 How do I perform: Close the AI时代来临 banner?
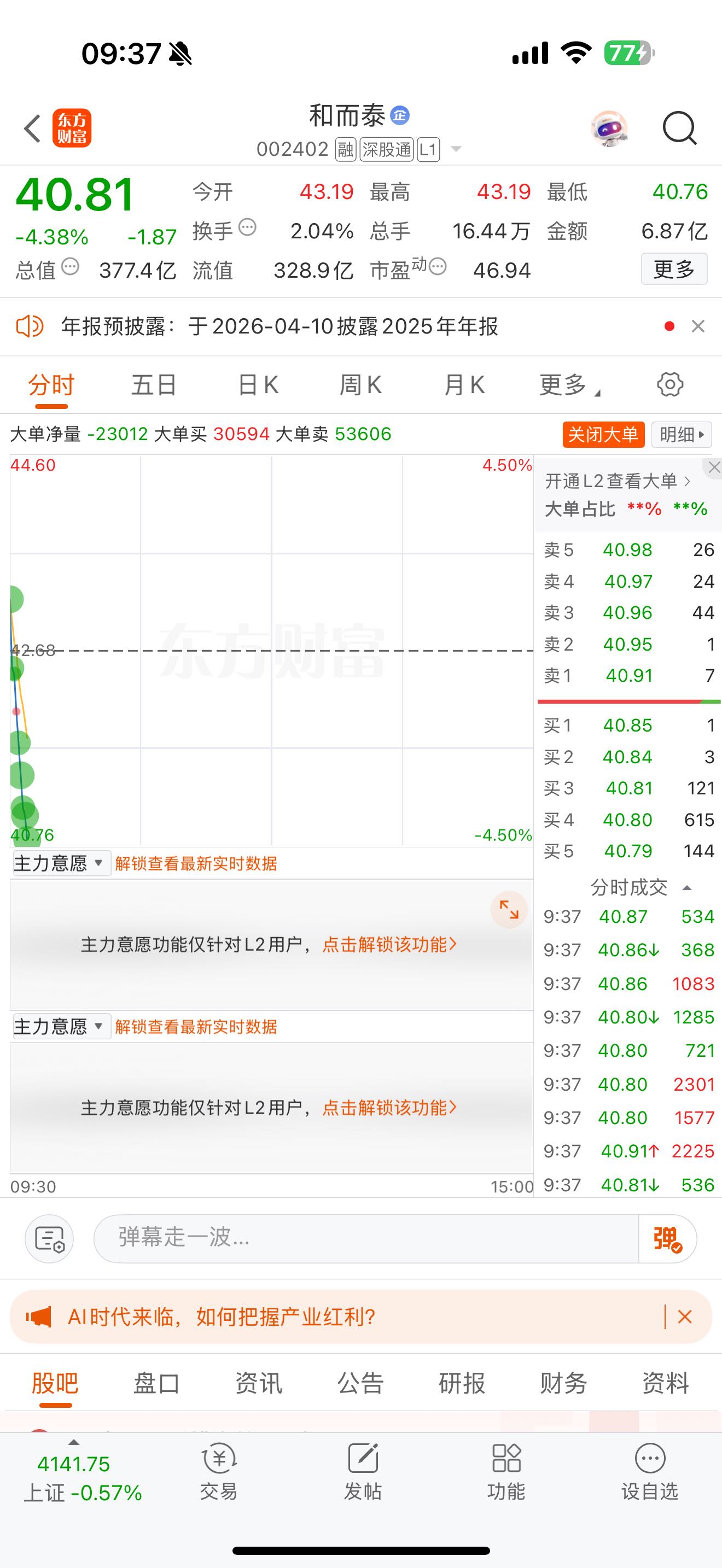pos(685,1317)
